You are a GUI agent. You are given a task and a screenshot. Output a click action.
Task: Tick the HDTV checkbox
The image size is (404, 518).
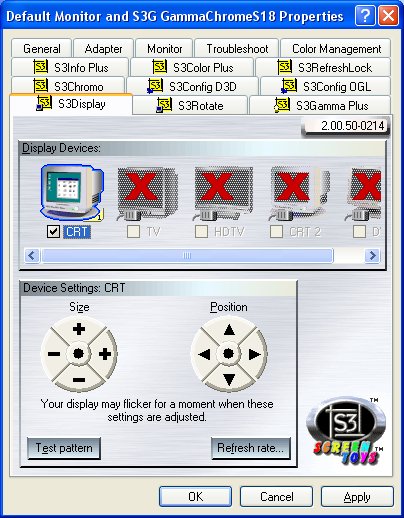point(201,231)
